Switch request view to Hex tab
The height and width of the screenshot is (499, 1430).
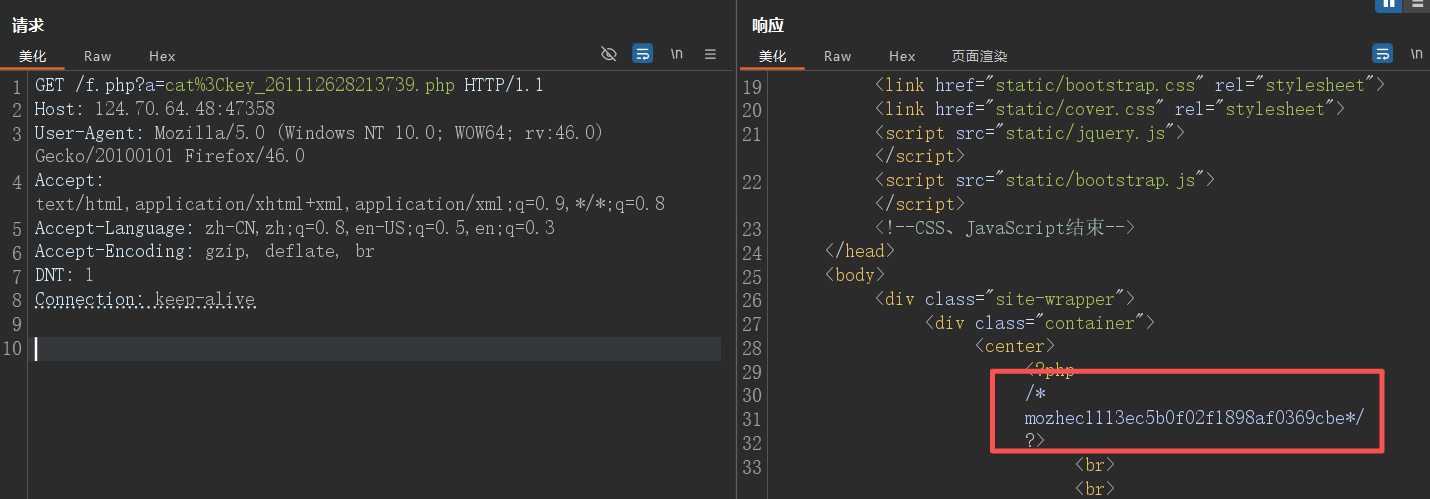(162, 57)
